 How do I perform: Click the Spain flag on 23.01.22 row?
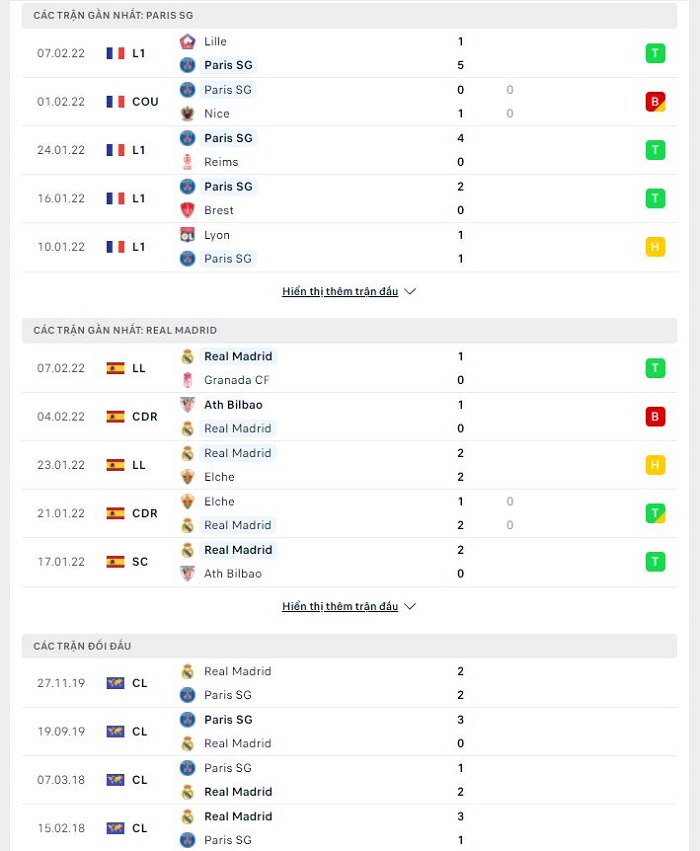pyautogui.click(x=115, y=465)
